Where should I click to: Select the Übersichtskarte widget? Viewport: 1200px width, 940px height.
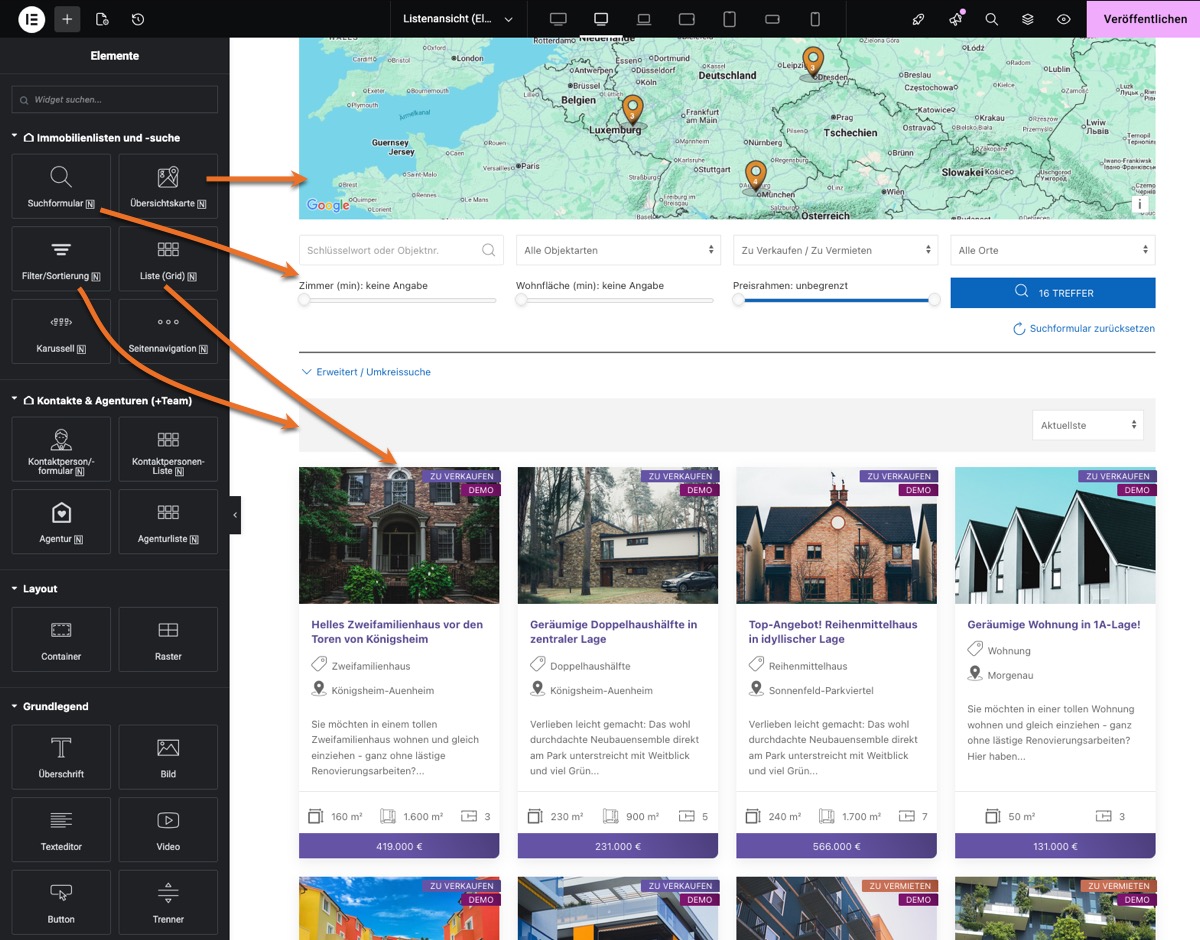tap(168, 187)
